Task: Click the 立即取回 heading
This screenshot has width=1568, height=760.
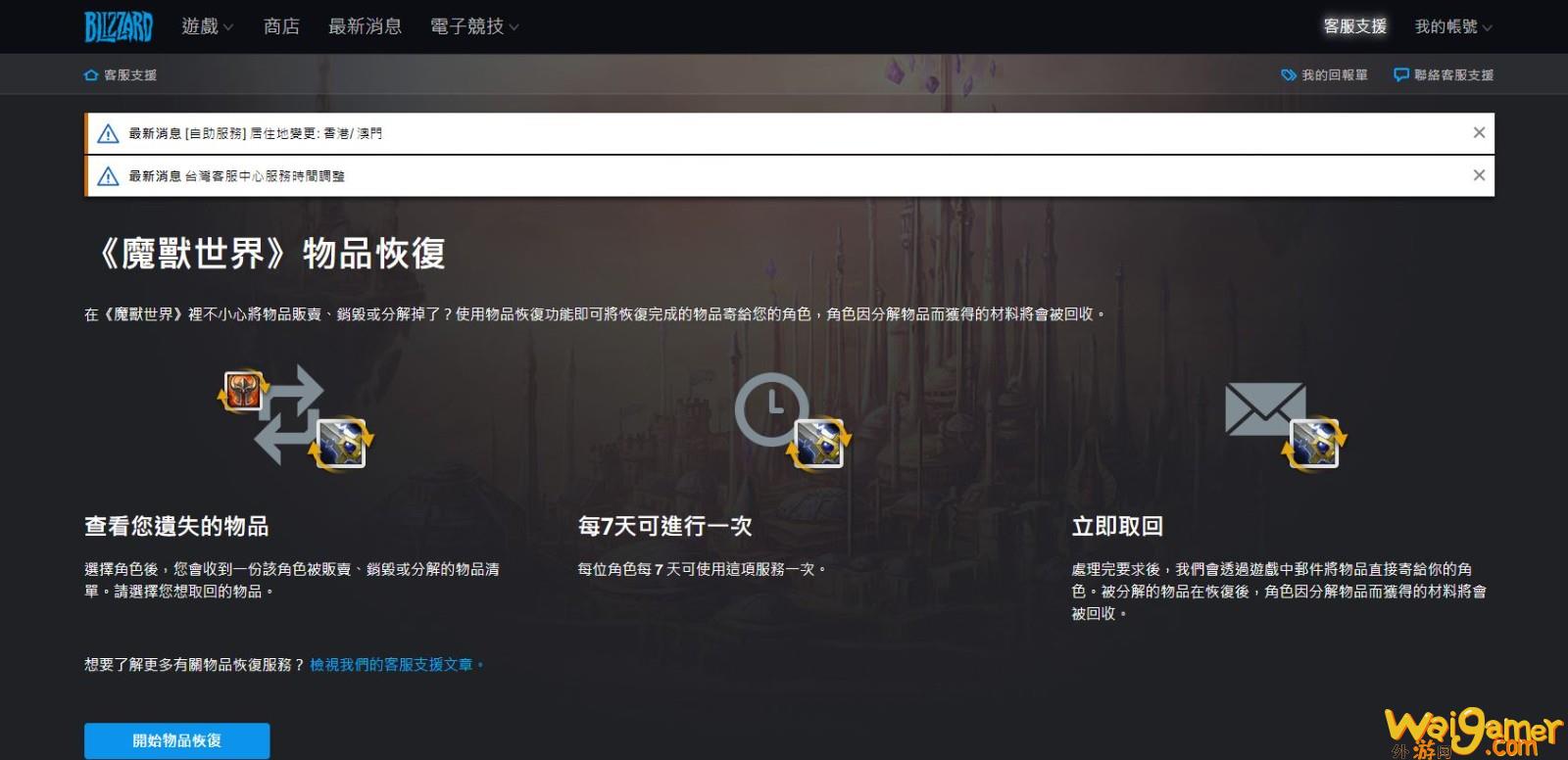Action: click(1117, 526)
